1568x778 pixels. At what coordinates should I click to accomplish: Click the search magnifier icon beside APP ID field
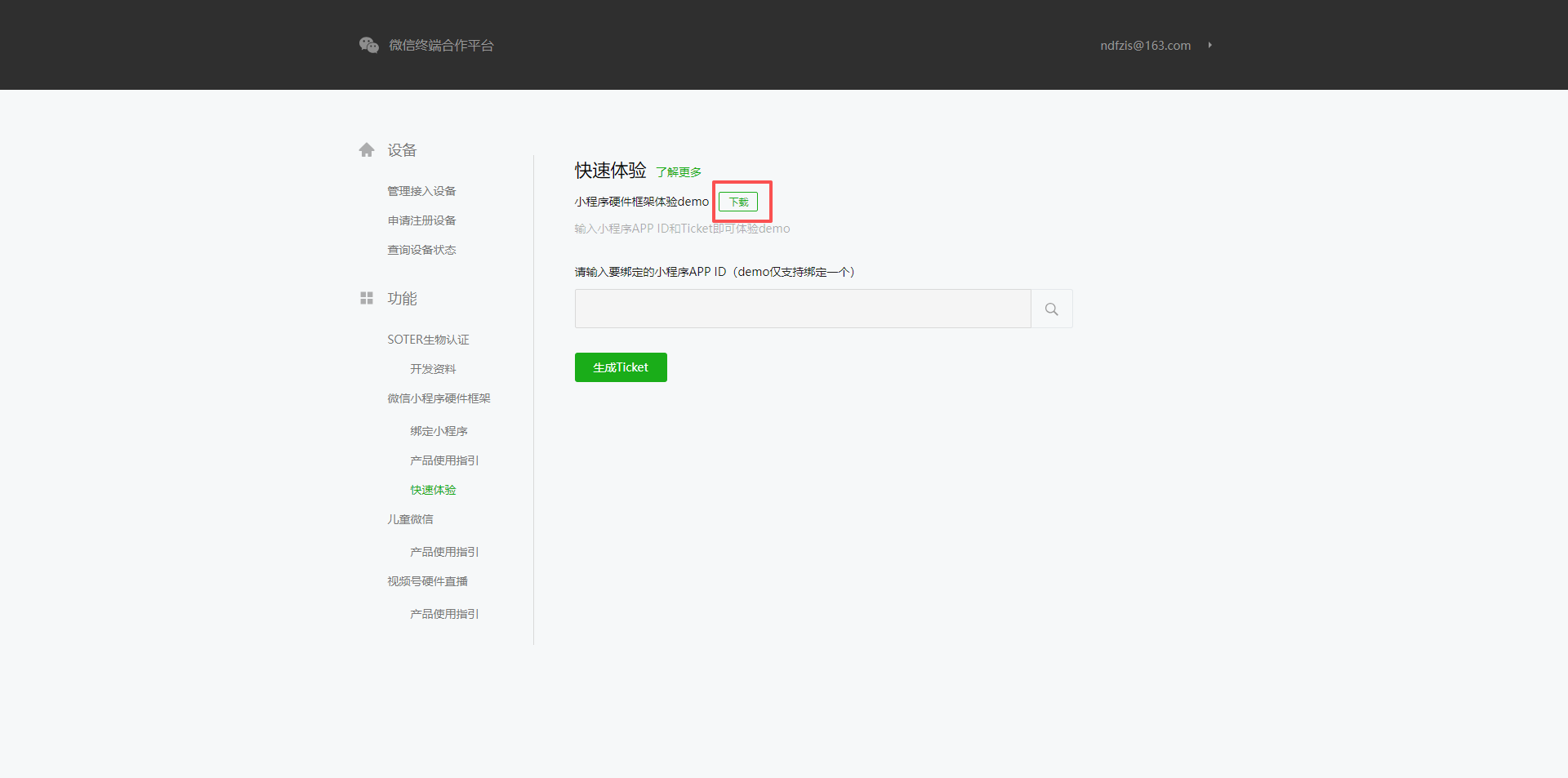(x=1052, y=309)
